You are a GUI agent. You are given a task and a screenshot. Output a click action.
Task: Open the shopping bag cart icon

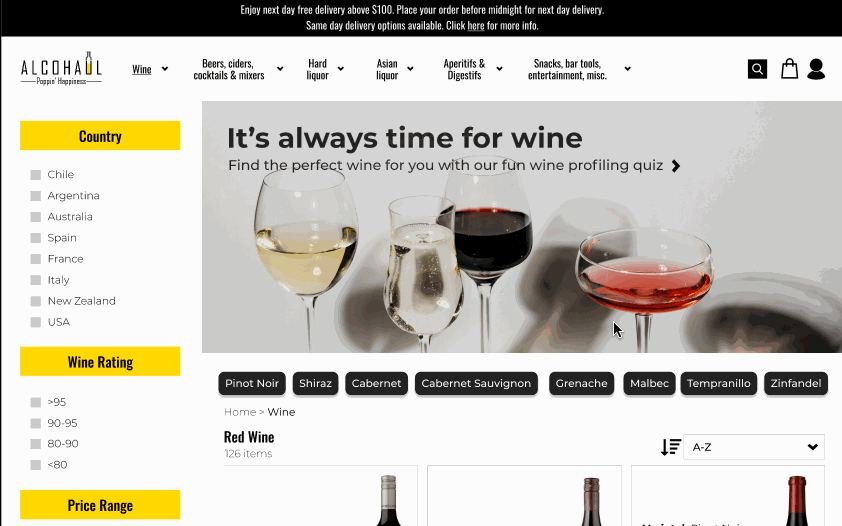coord(789,69)
